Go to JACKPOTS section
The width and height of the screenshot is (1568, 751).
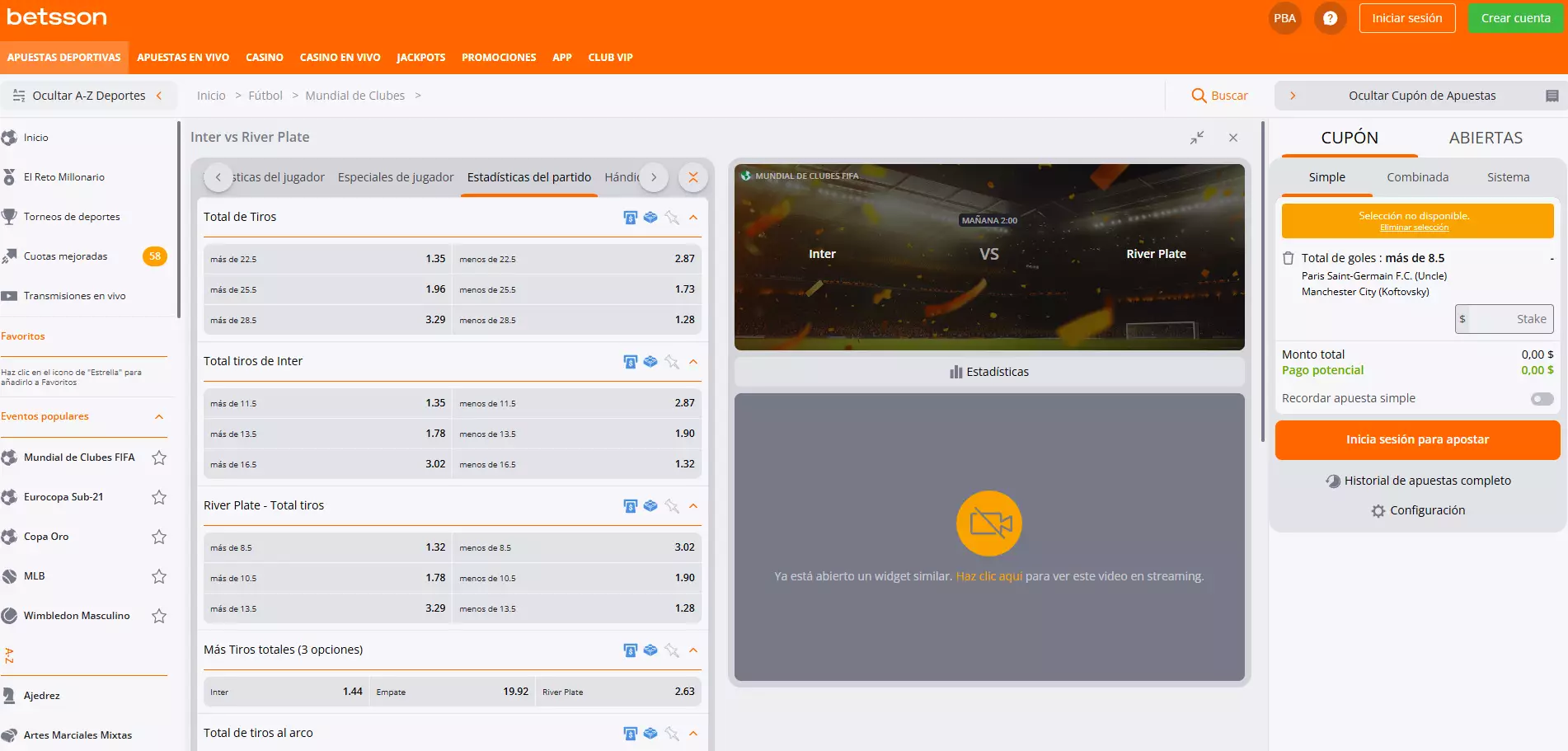[420, 58]
